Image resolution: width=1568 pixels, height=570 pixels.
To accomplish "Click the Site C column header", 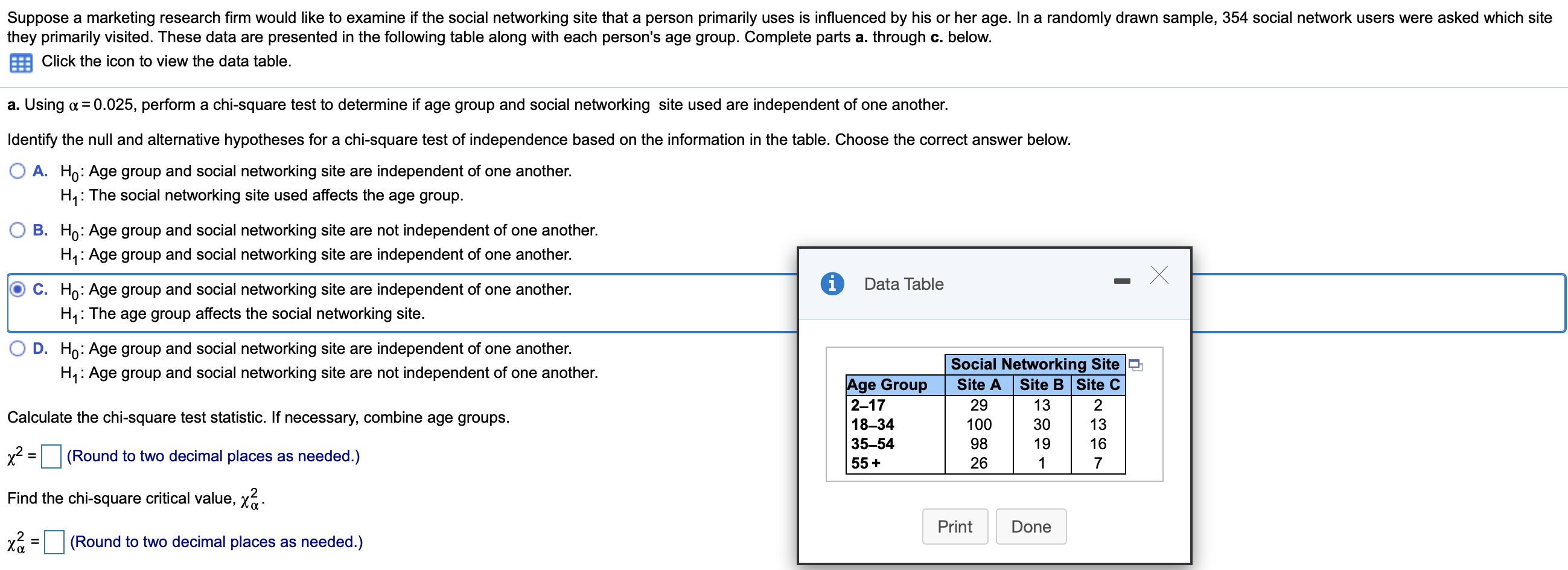I will point(1097,385).
